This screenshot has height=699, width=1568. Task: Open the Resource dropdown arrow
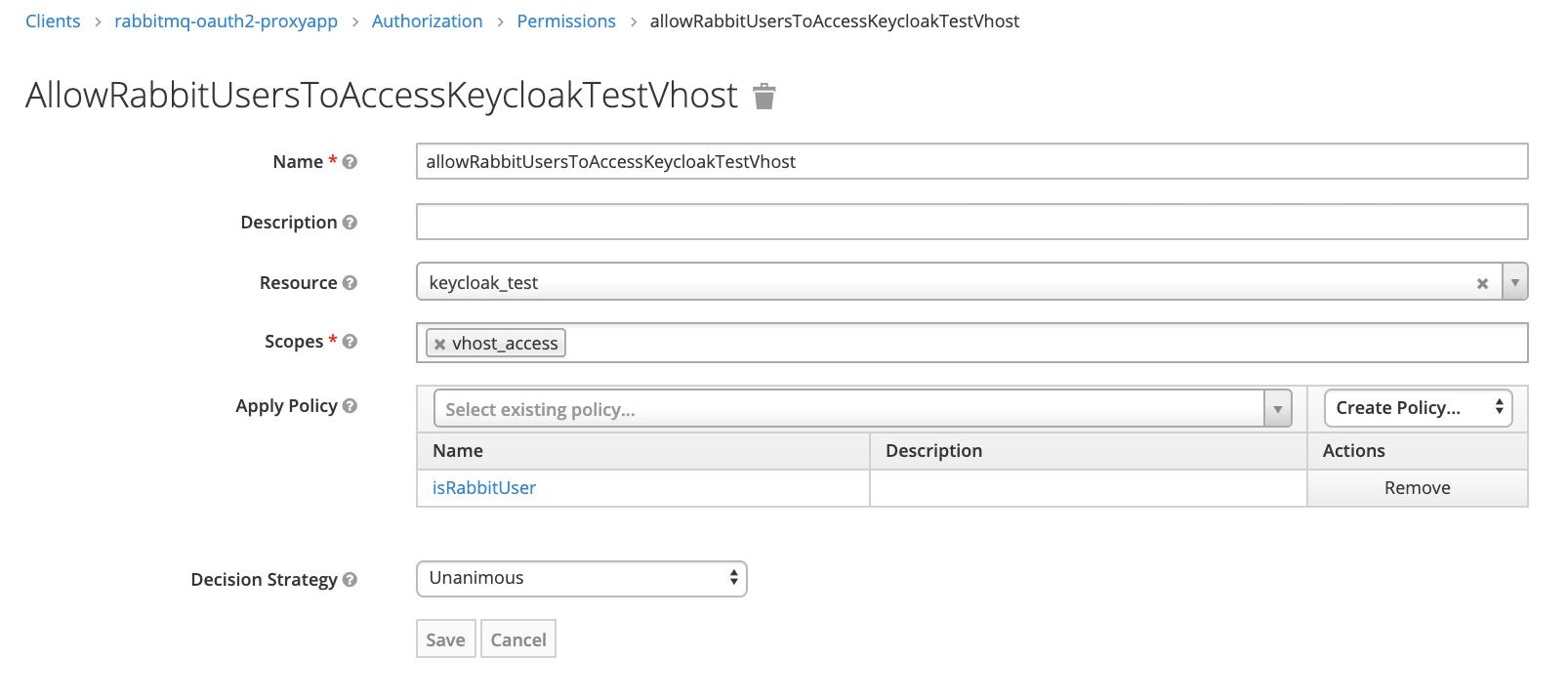tap(1514, 282)
